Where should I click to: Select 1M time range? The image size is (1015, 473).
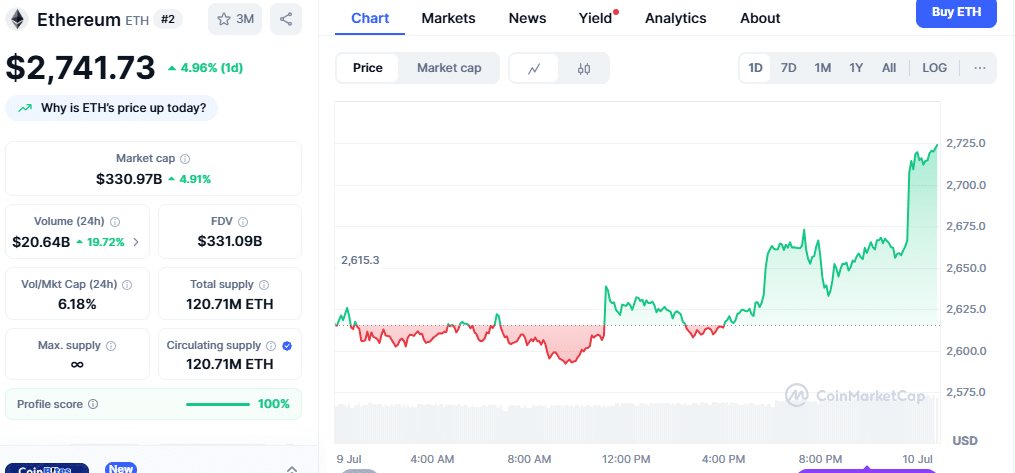[823, 68]
